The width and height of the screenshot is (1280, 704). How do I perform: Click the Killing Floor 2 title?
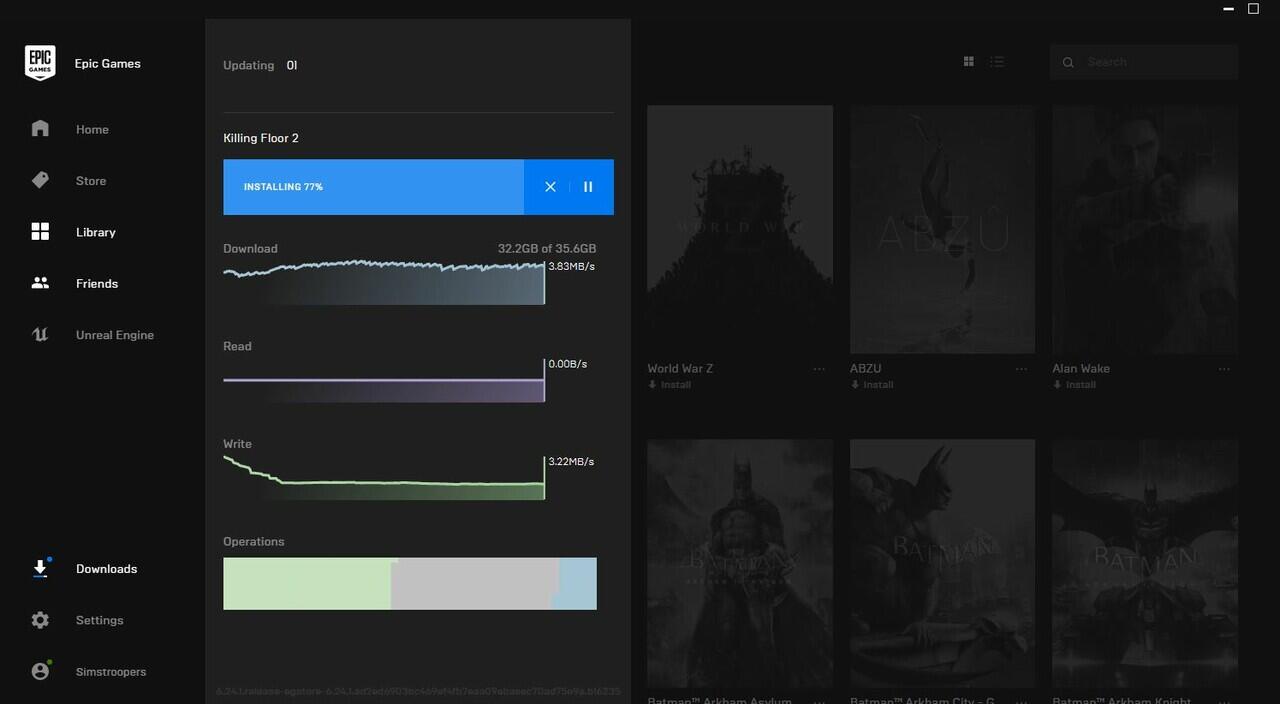(261, 138)
